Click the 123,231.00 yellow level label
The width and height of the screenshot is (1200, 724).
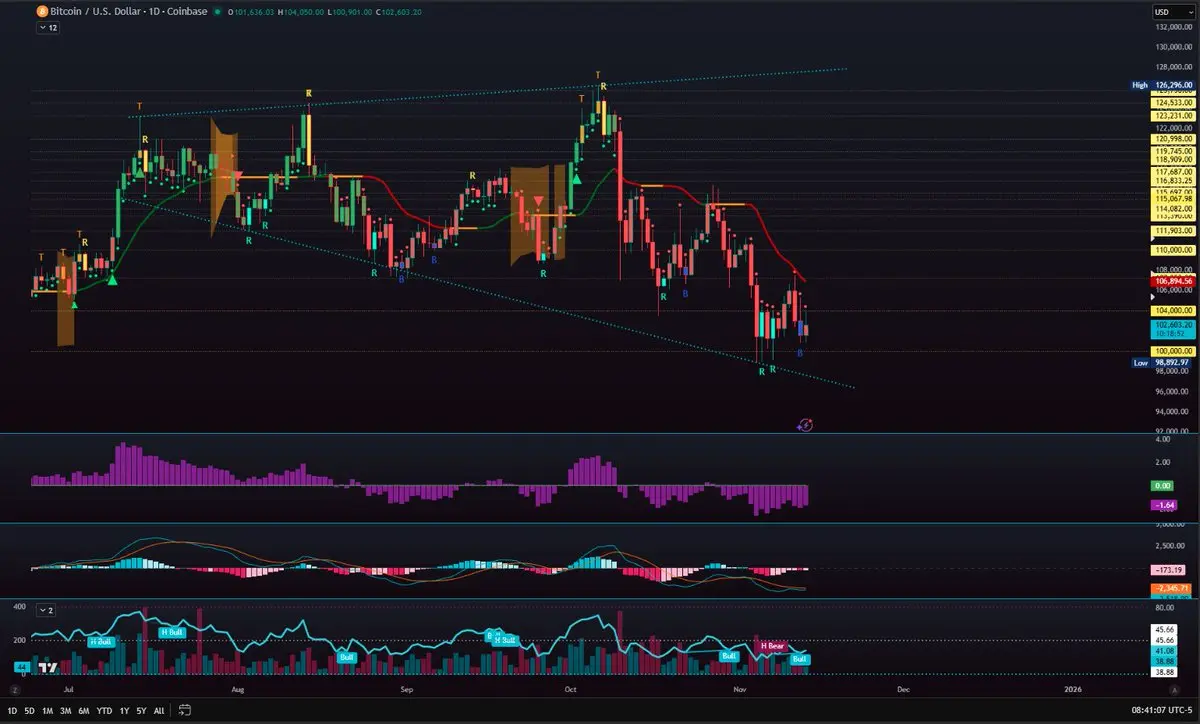tap(1175, 116)
